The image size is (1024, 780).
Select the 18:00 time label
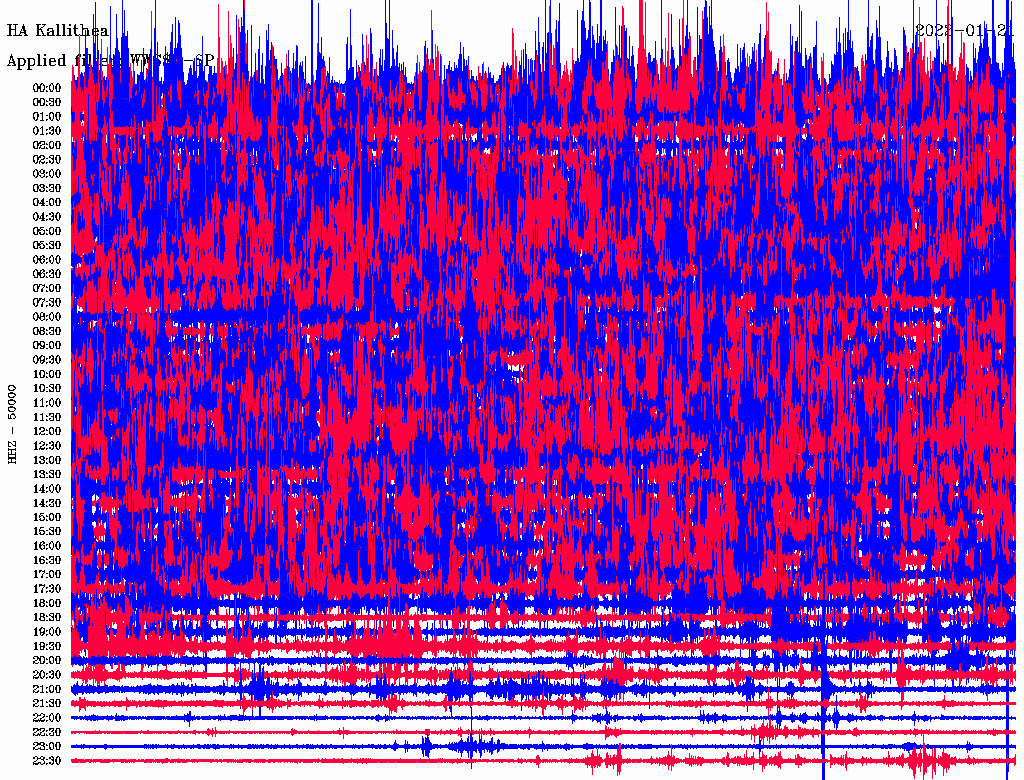coord(47,604)
